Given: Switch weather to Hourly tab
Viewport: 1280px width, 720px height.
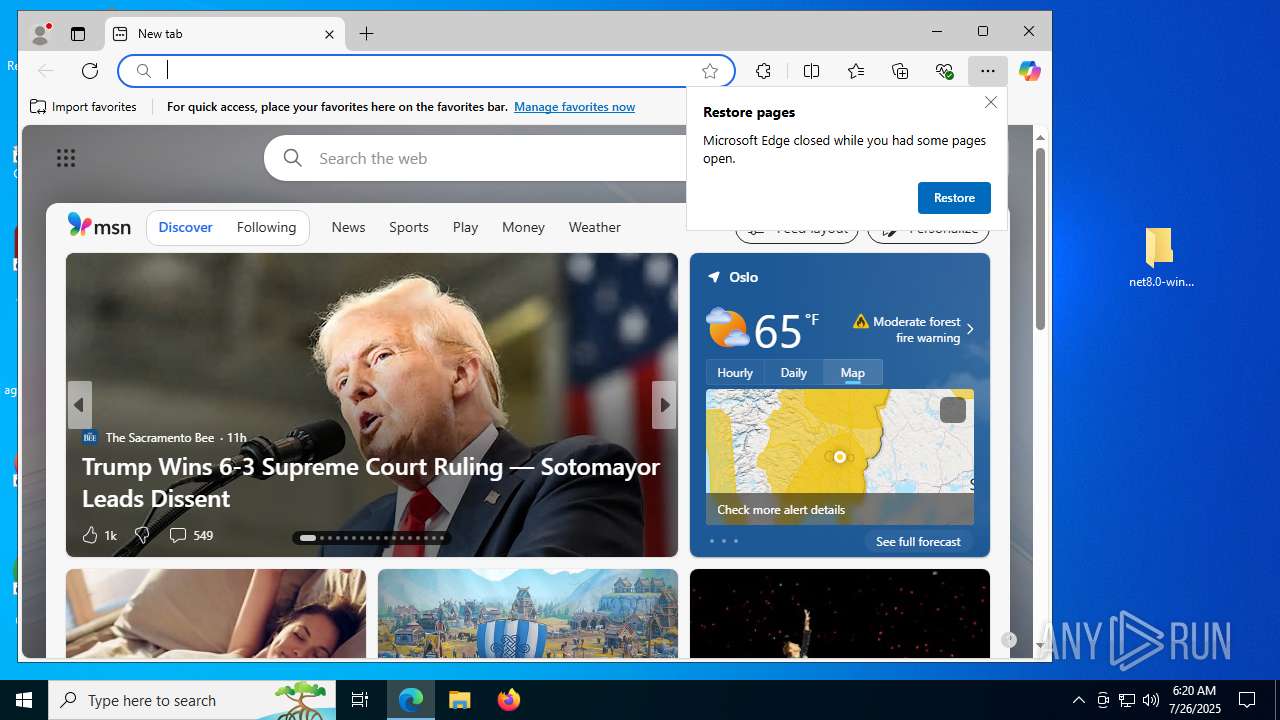Looking at the screenshot, I should coord(735,372).
